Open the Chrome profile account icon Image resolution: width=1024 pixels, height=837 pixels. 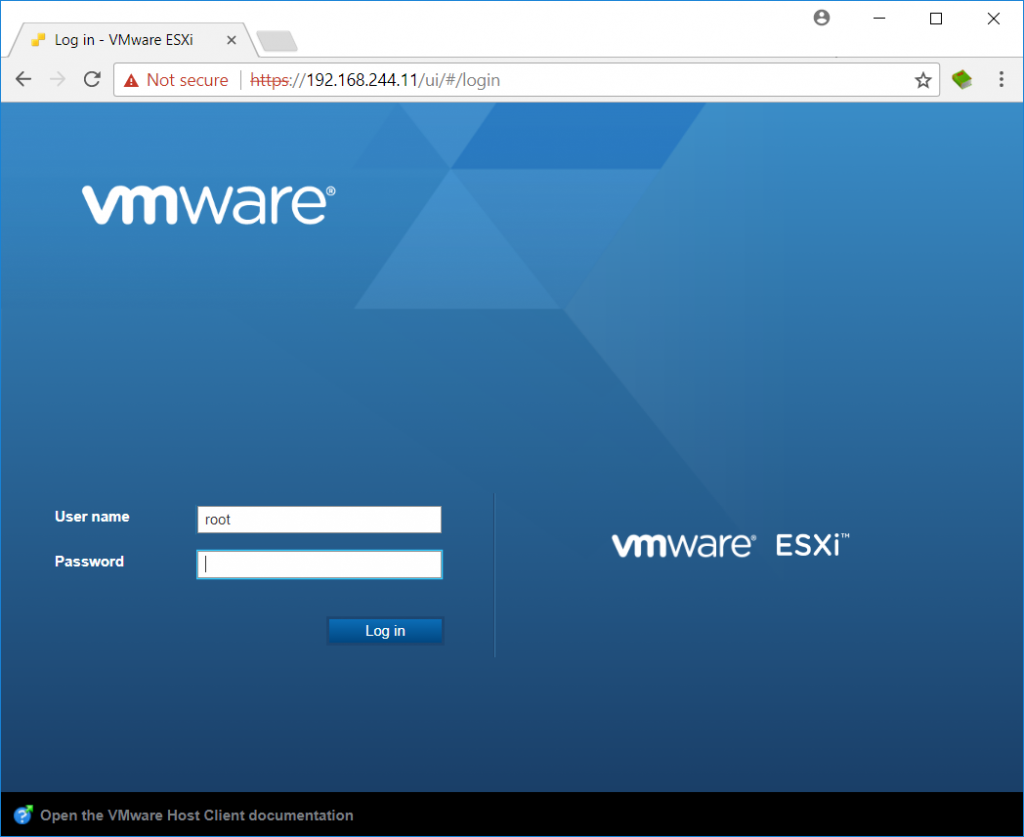tap(822, 18)
